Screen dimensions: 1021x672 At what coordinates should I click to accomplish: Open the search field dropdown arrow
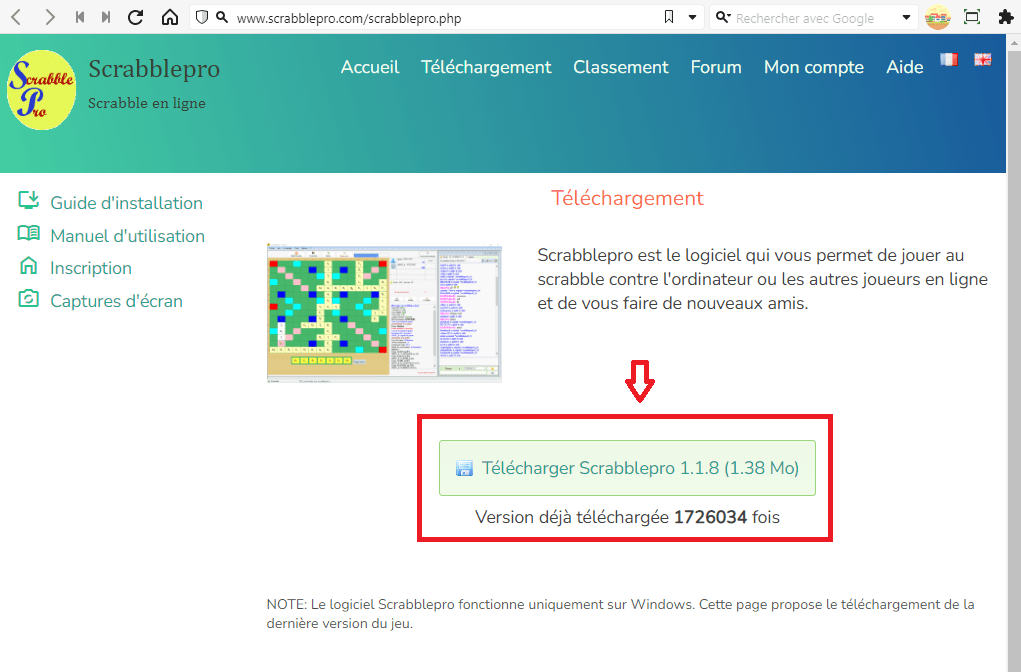(906, 18)
